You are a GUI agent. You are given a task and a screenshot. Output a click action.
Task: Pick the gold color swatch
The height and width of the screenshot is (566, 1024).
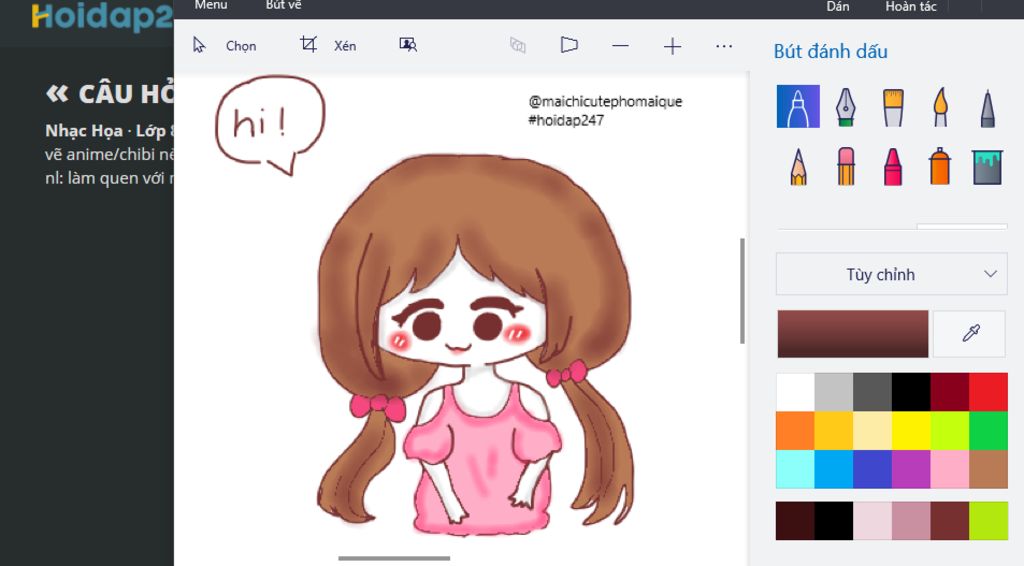pos(833,430)
